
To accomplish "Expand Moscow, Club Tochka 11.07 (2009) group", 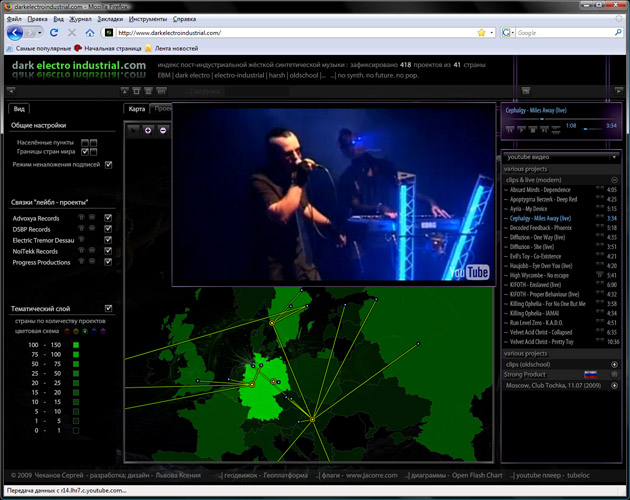I will [x=614, y=385].
